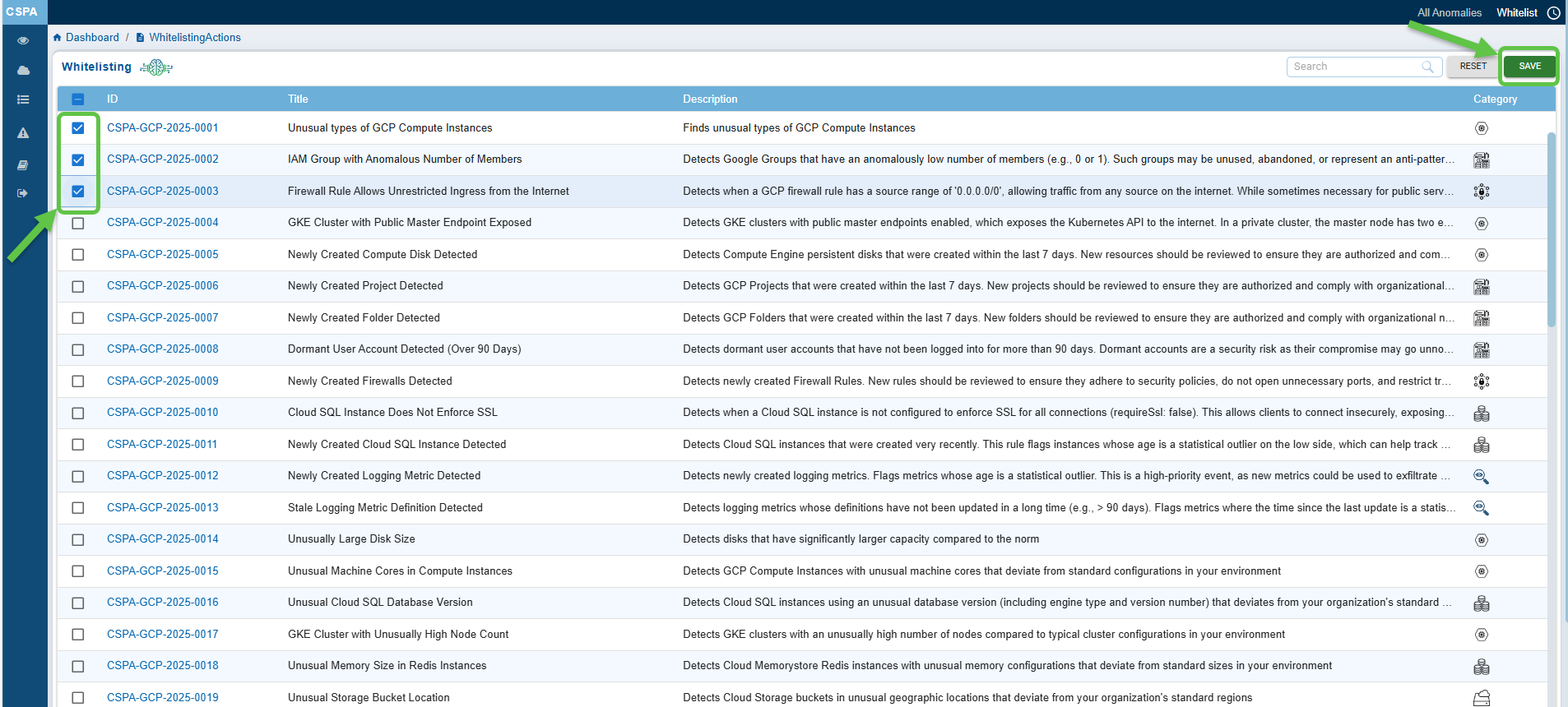1568x707 pixels.
Task: Go to Dashboard via breadcrumb link
Action: tap(92, 38)
